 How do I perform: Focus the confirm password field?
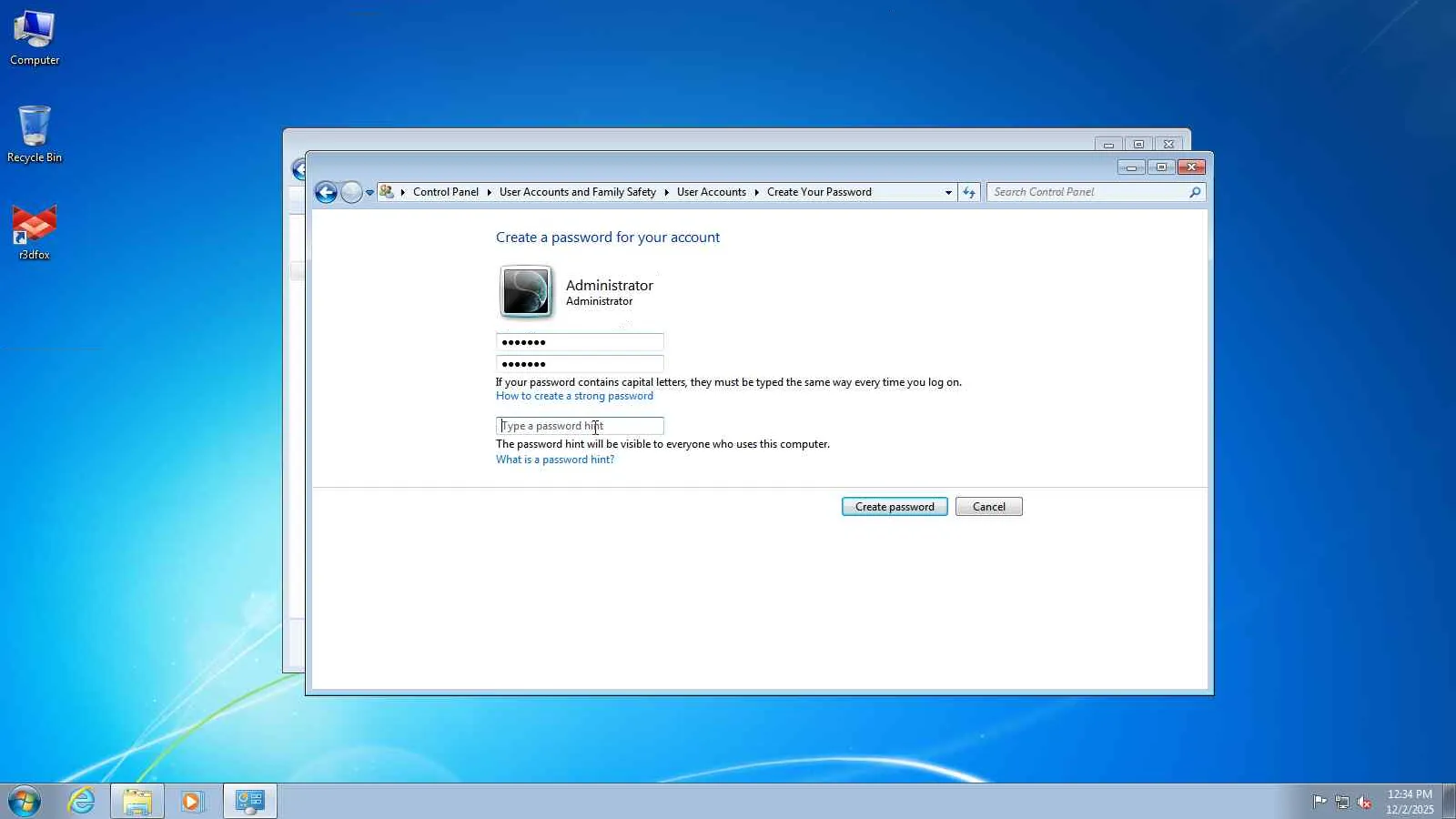point(580,364)
